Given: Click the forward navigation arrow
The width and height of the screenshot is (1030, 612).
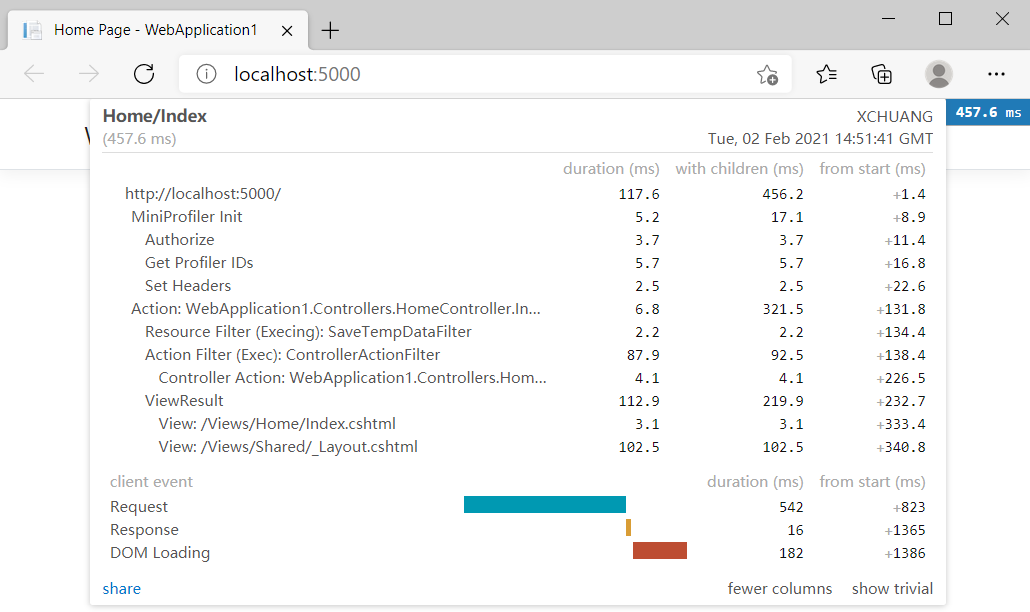Looking at the screenshot, I should click(88, 73).
